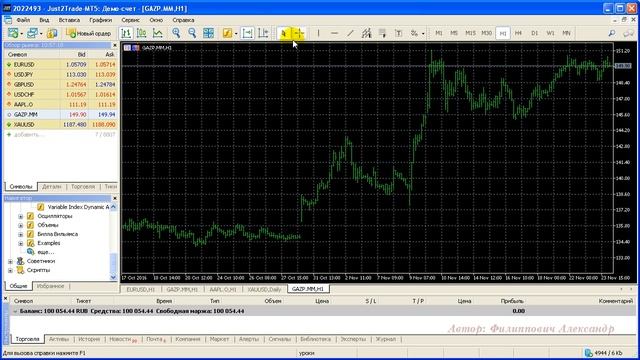Open the shapes and objects tool

[x=414, y=33]
